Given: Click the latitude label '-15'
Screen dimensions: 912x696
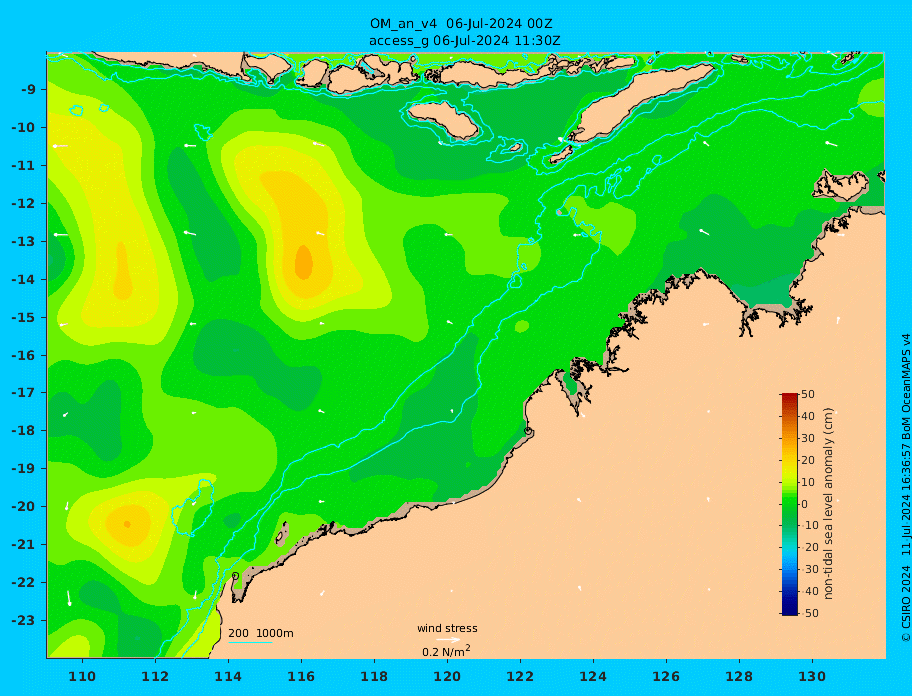Looking at the screenshot, I should [24, 317].
